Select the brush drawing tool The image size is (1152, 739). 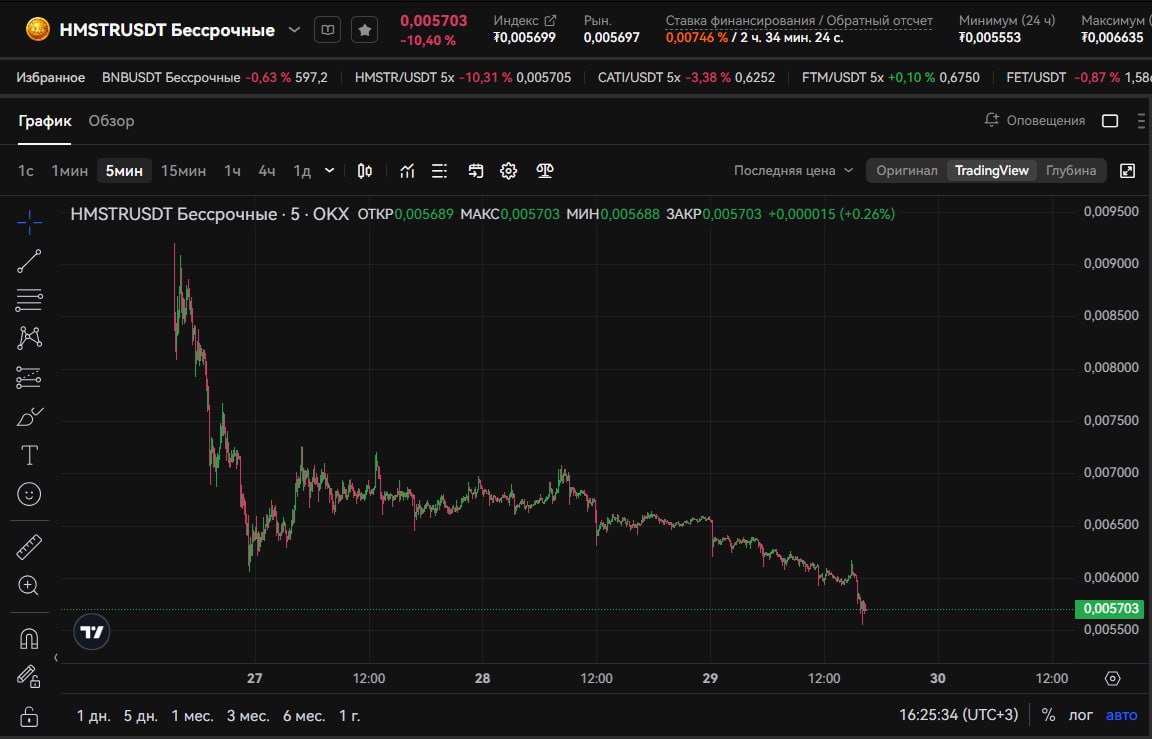coord(29,417)
